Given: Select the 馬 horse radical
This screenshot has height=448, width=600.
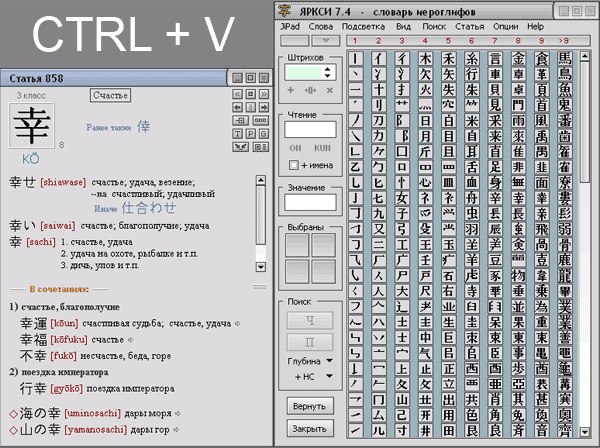Looking at the screenshot, I should [x=565, y=59].
